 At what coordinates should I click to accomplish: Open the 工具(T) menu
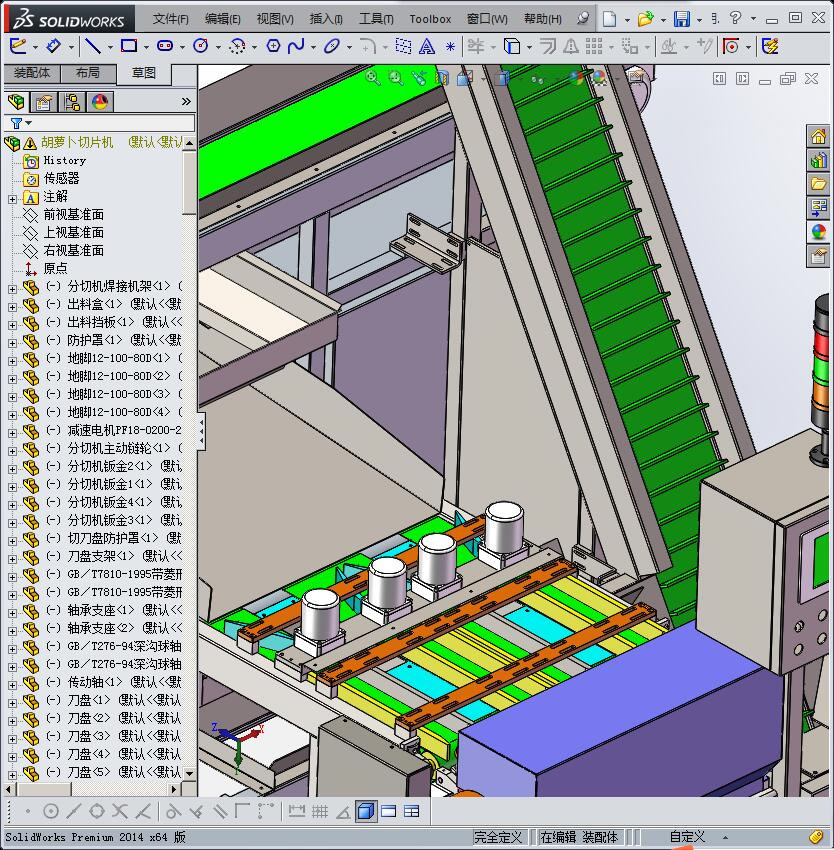pos(376,19)
